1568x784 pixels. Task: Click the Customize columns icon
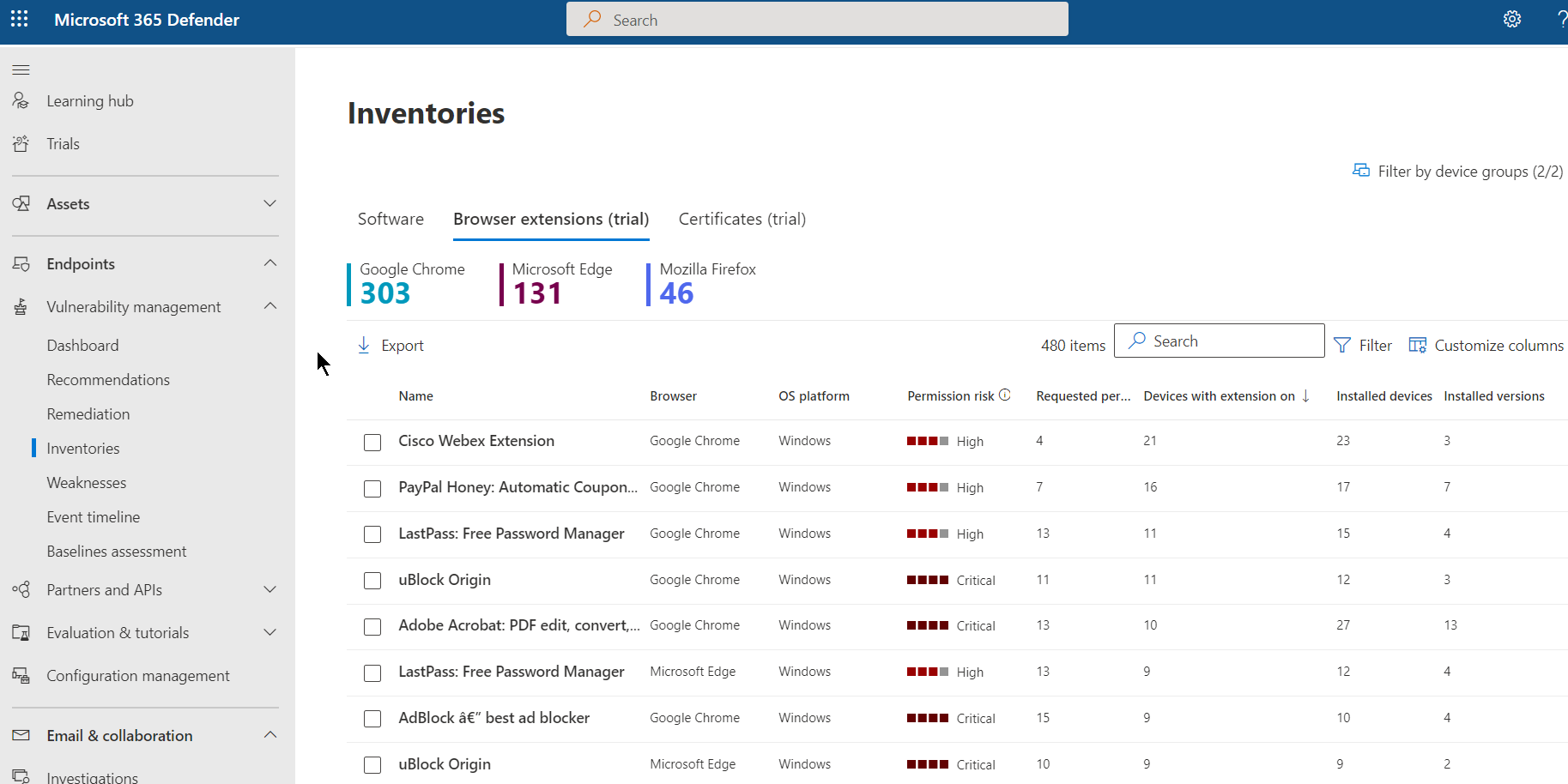tap(1418, 345)
